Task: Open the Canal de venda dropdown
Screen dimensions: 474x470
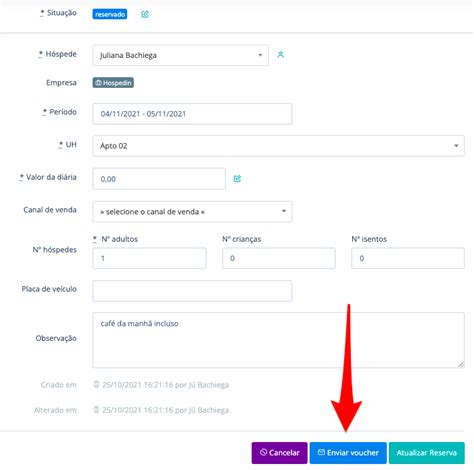Action: pos(192,211)
